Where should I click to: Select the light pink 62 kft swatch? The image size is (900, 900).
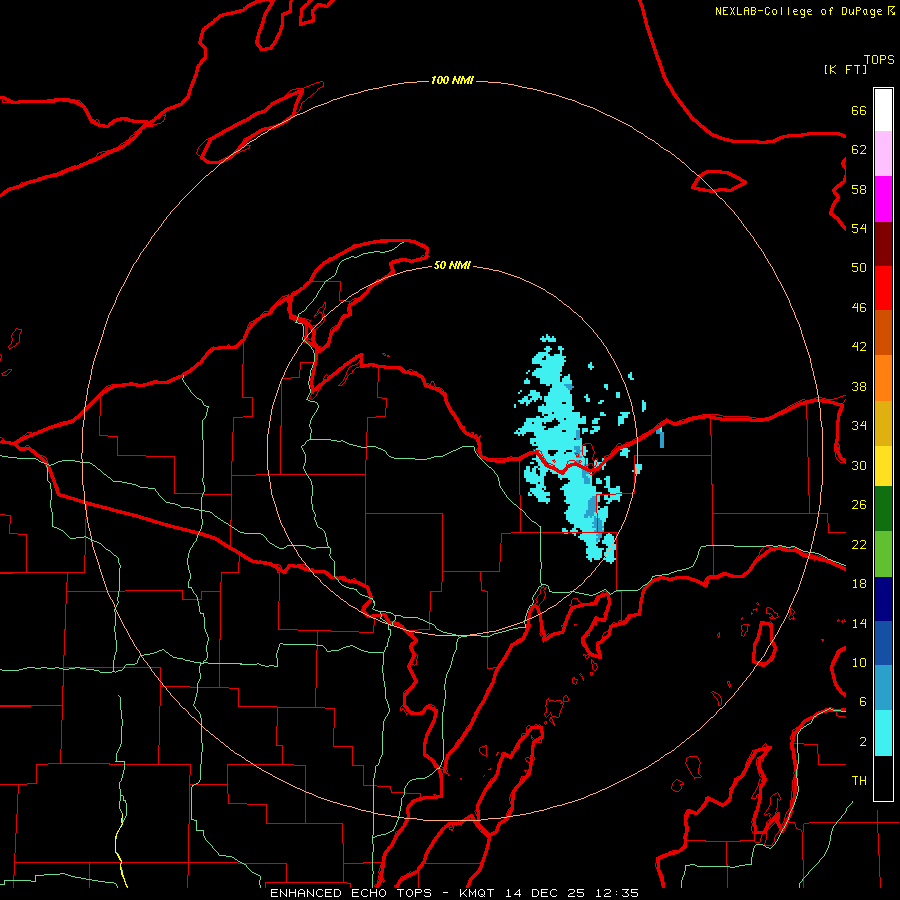pyautogui.click(x=883, y=154)
